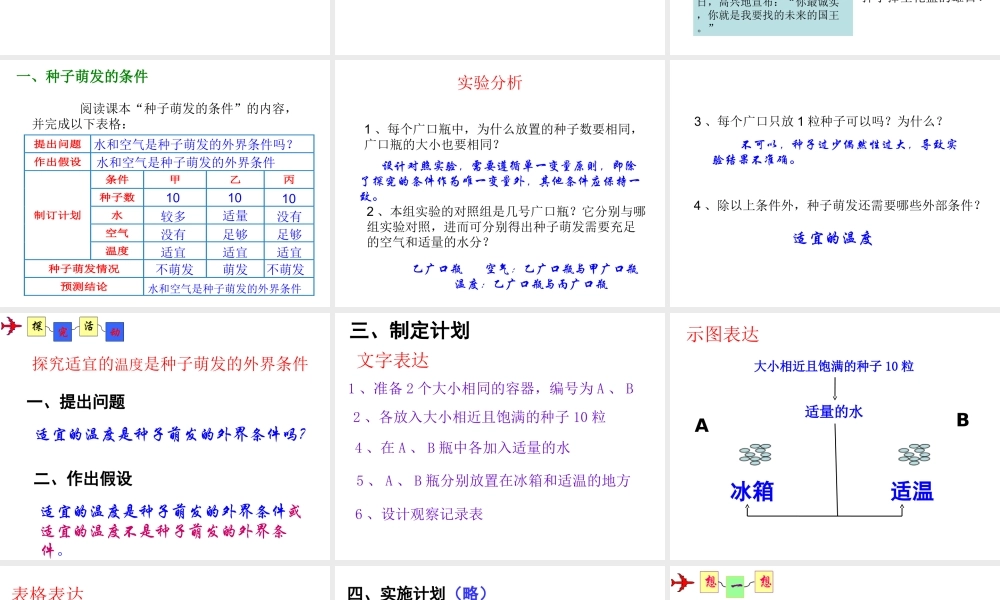This screenshot has height=600, width=1000.
Task: Open the slide titled 四、实施计划（略）
Action: [x=500, y=583]
